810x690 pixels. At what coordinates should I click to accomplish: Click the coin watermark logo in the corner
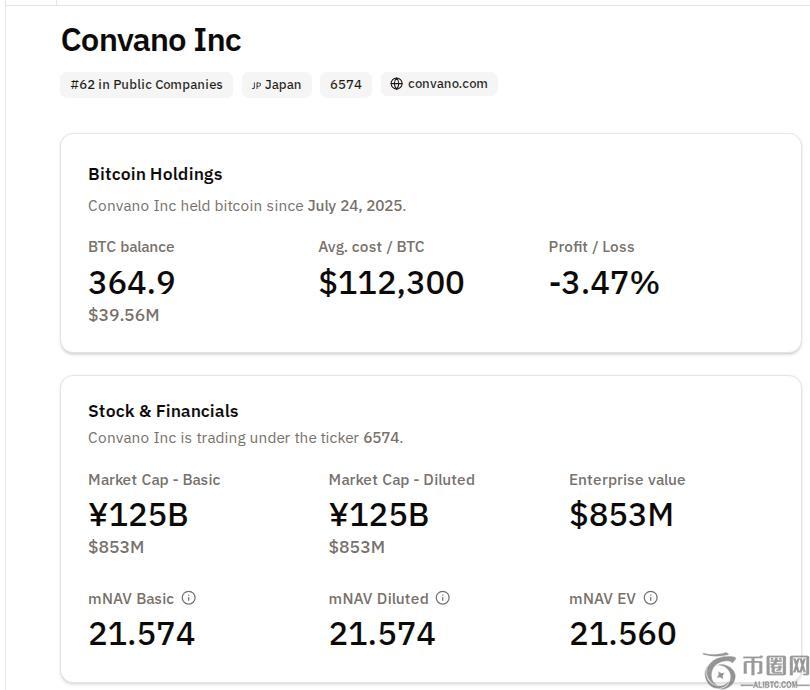point(719,670)
